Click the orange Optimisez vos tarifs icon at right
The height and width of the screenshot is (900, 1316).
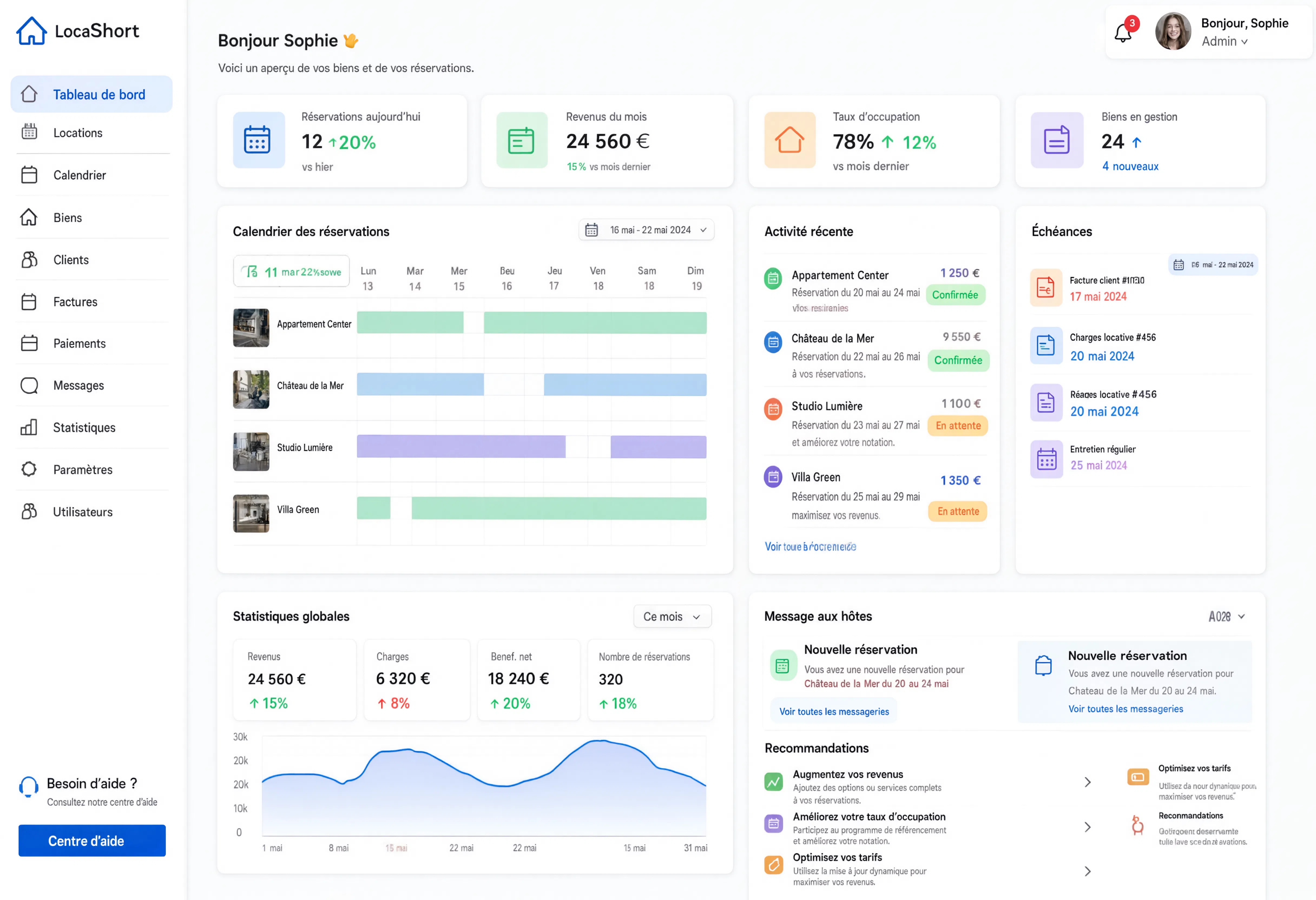click(1138, 777)
